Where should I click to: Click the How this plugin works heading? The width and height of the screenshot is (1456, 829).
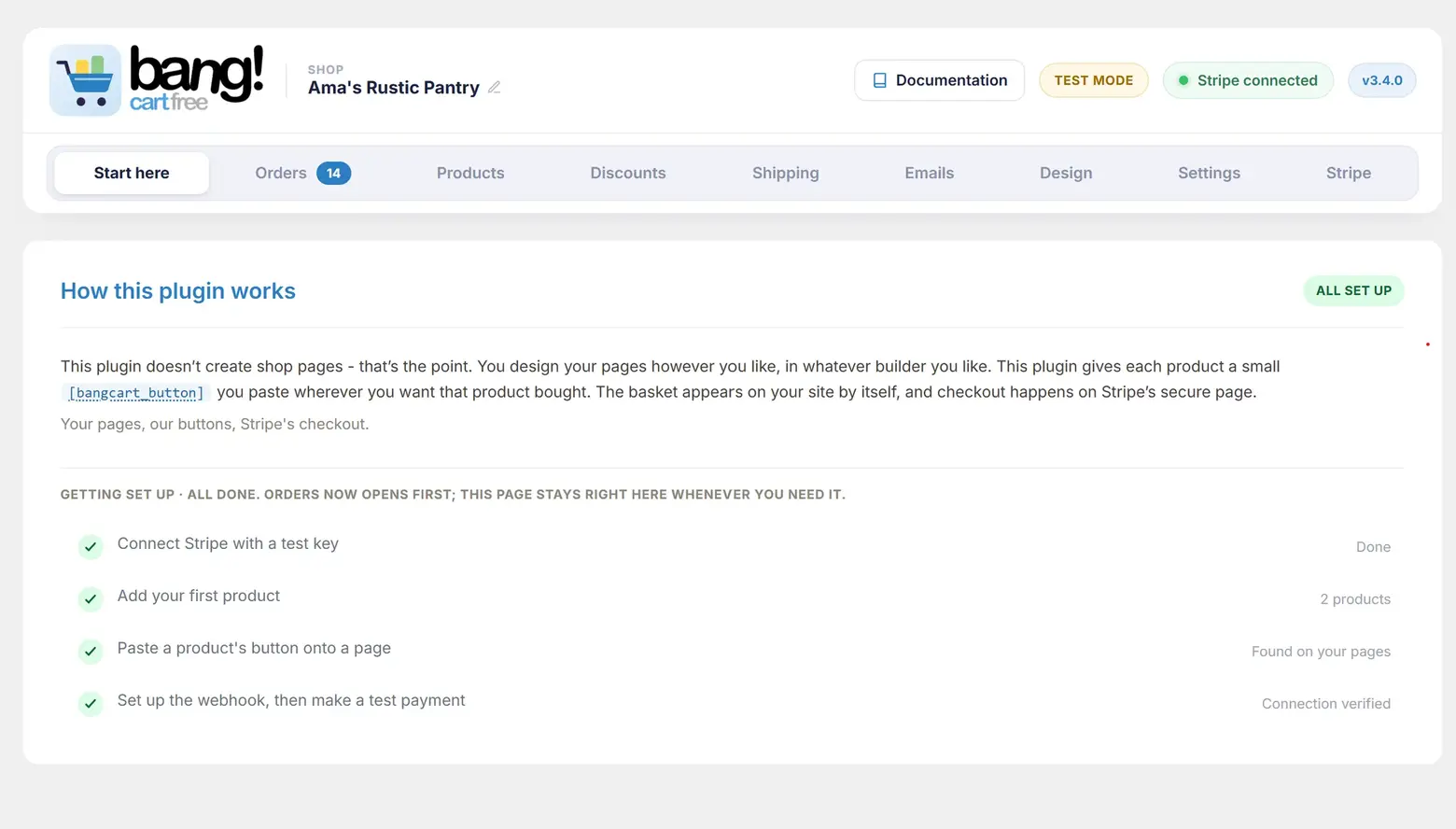(x=178, y=291)
